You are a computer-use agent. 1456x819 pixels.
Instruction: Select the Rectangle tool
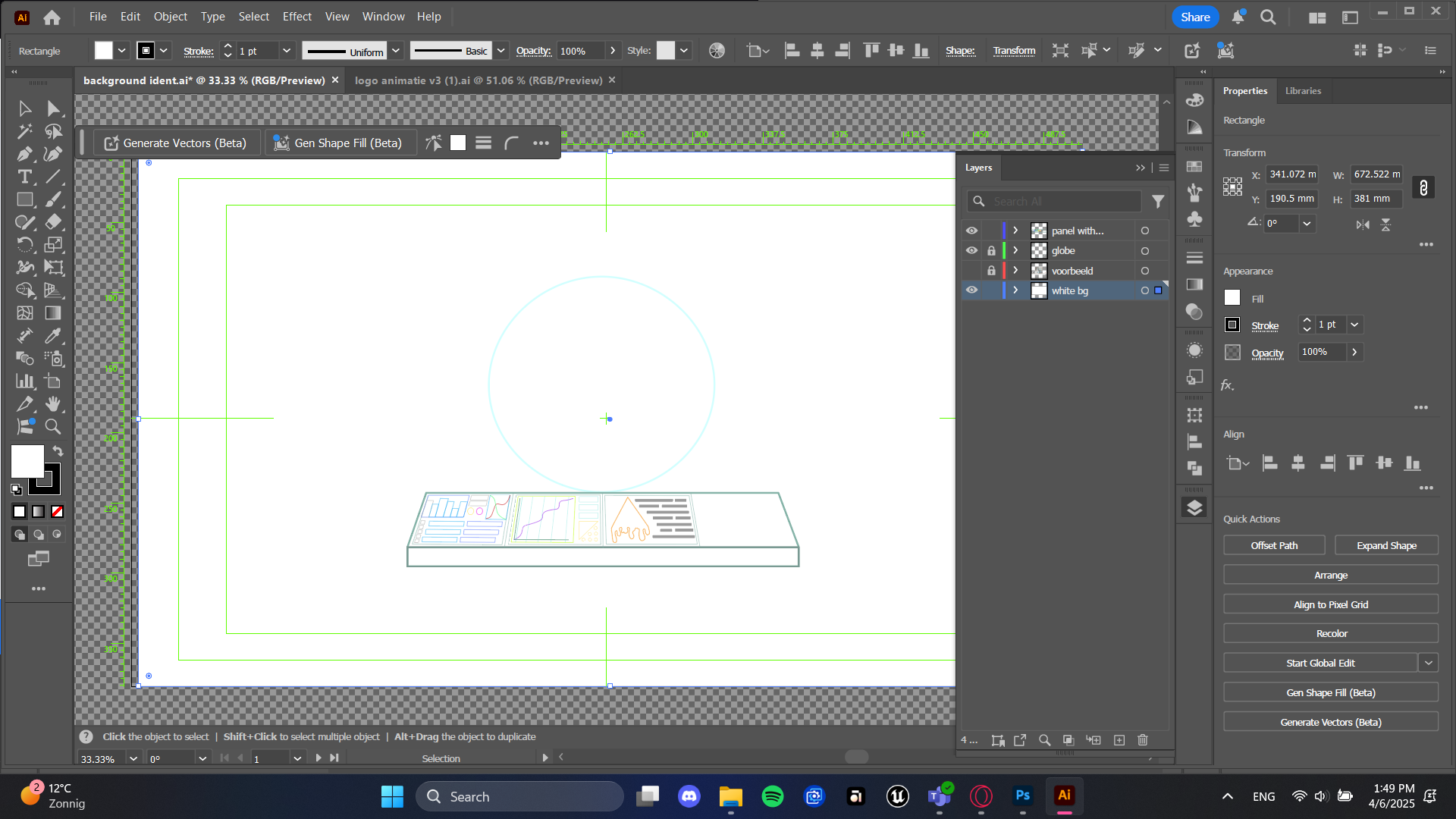point(24,199)
